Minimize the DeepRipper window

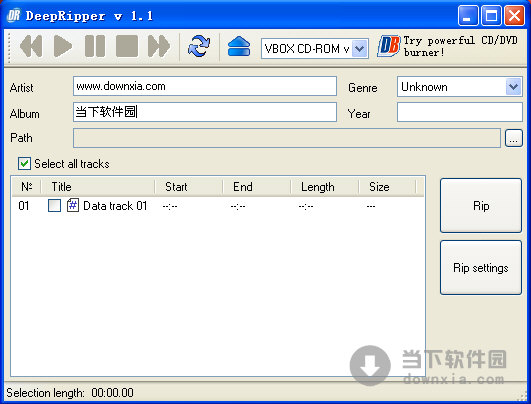pyautogui.click(x=468, y=16)
